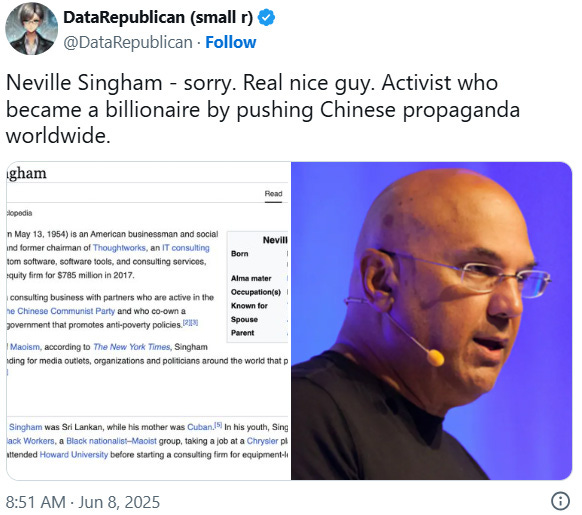Click the IT consulting link
582x515 pixels.
pos(186,248)
